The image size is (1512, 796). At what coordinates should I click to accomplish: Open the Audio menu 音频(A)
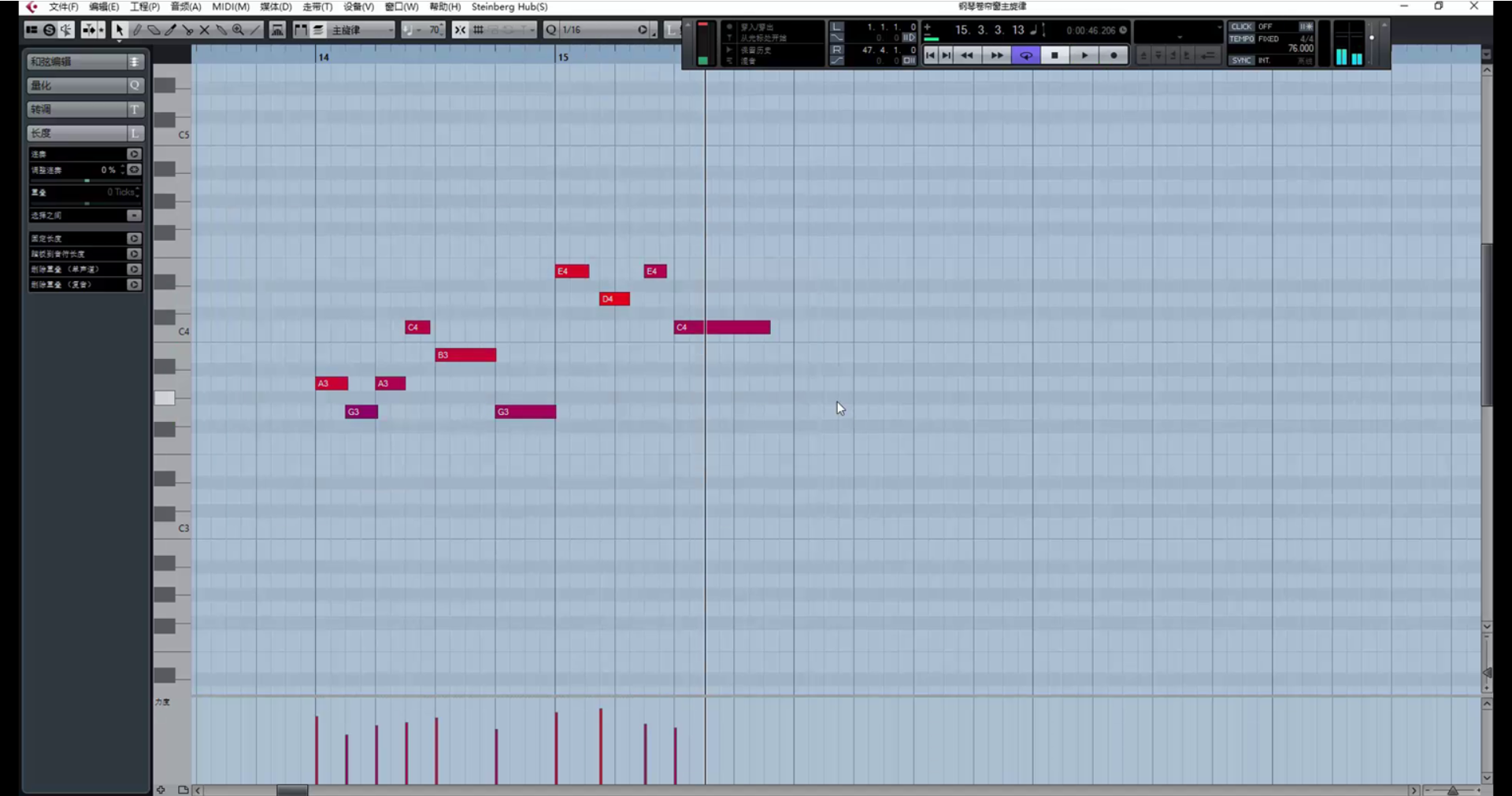[x=186, y=6]
